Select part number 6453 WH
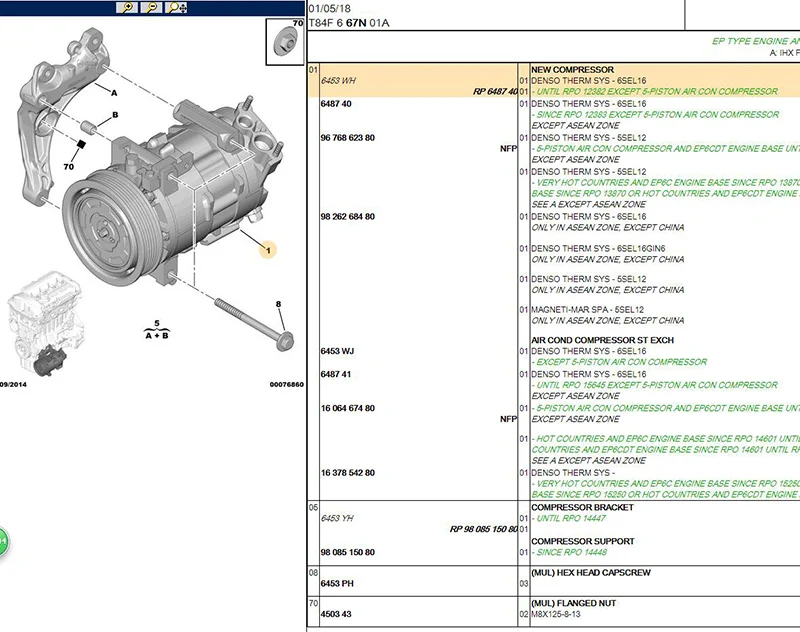The height and width of the screenshot is (632, 800). pos(338,81)
